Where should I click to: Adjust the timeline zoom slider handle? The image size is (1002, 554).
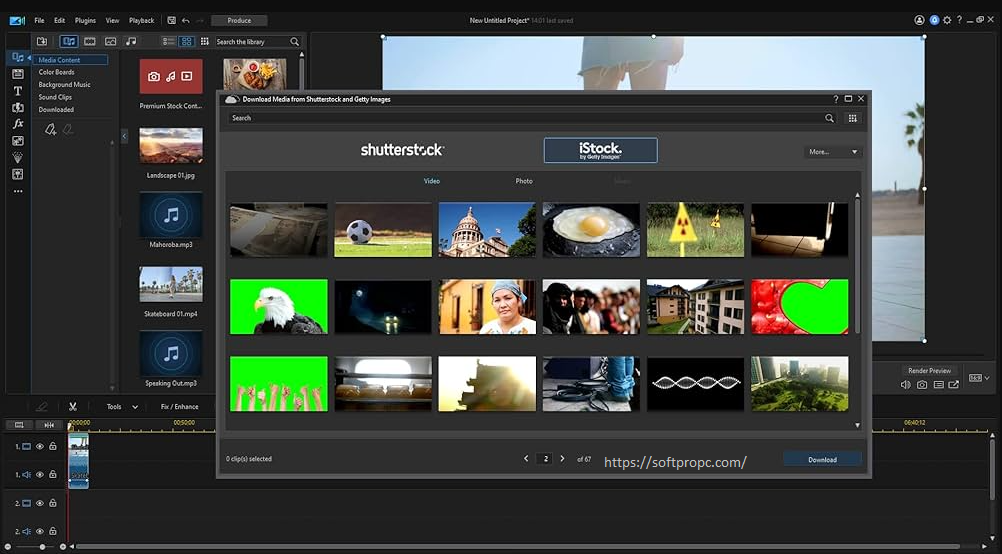[42, 547]
